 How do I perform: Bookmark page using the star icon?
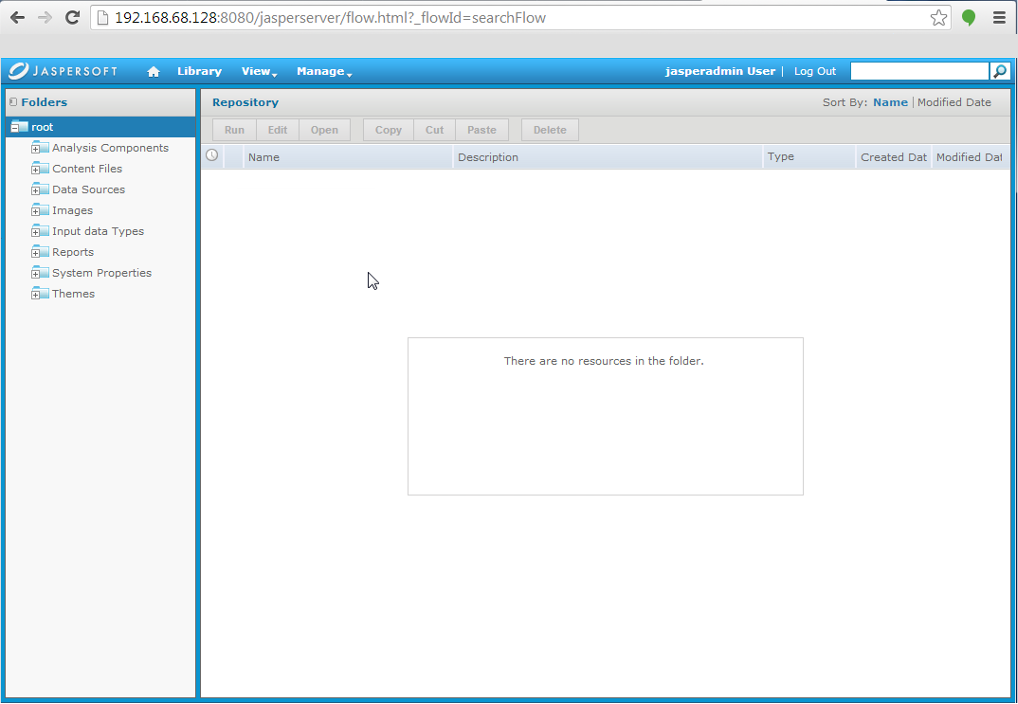938,18
